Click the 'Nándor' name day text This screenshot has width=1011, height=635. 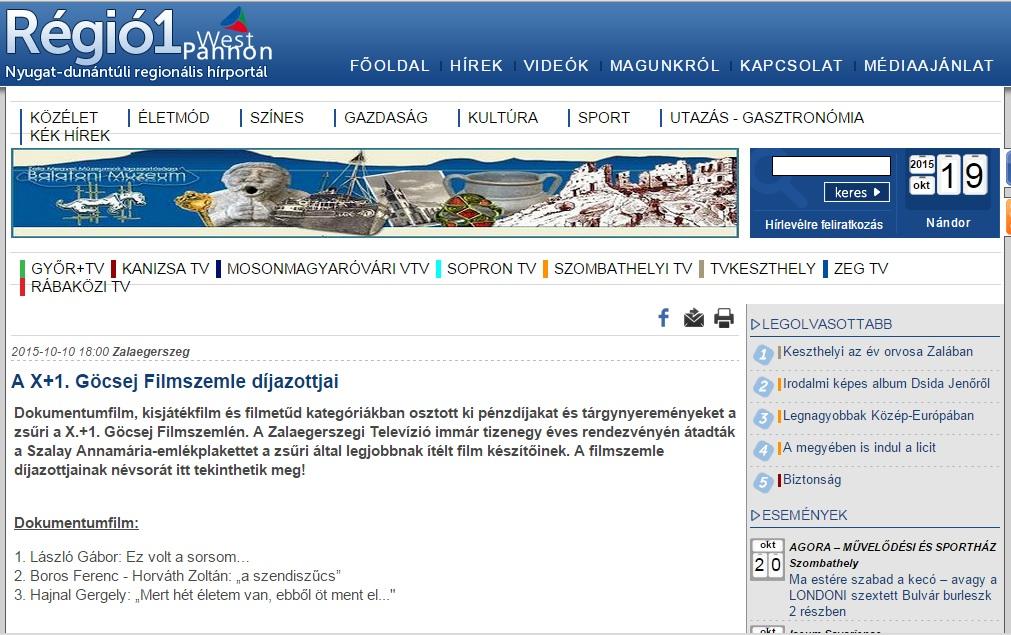point(948,223)
